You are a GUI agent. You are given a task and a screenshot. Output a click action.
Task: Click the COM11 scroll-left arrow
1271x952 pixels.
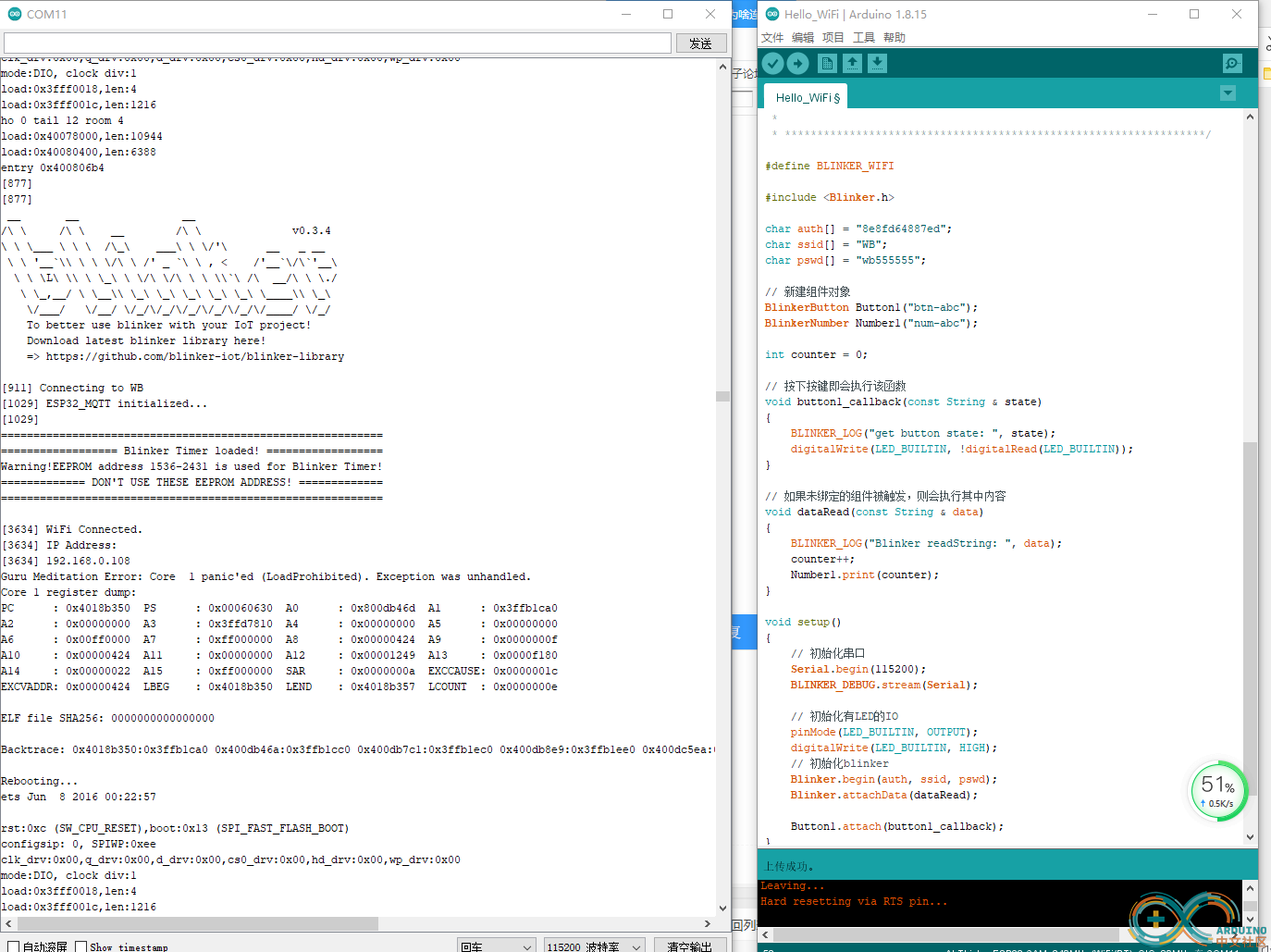tap(7, 923)
